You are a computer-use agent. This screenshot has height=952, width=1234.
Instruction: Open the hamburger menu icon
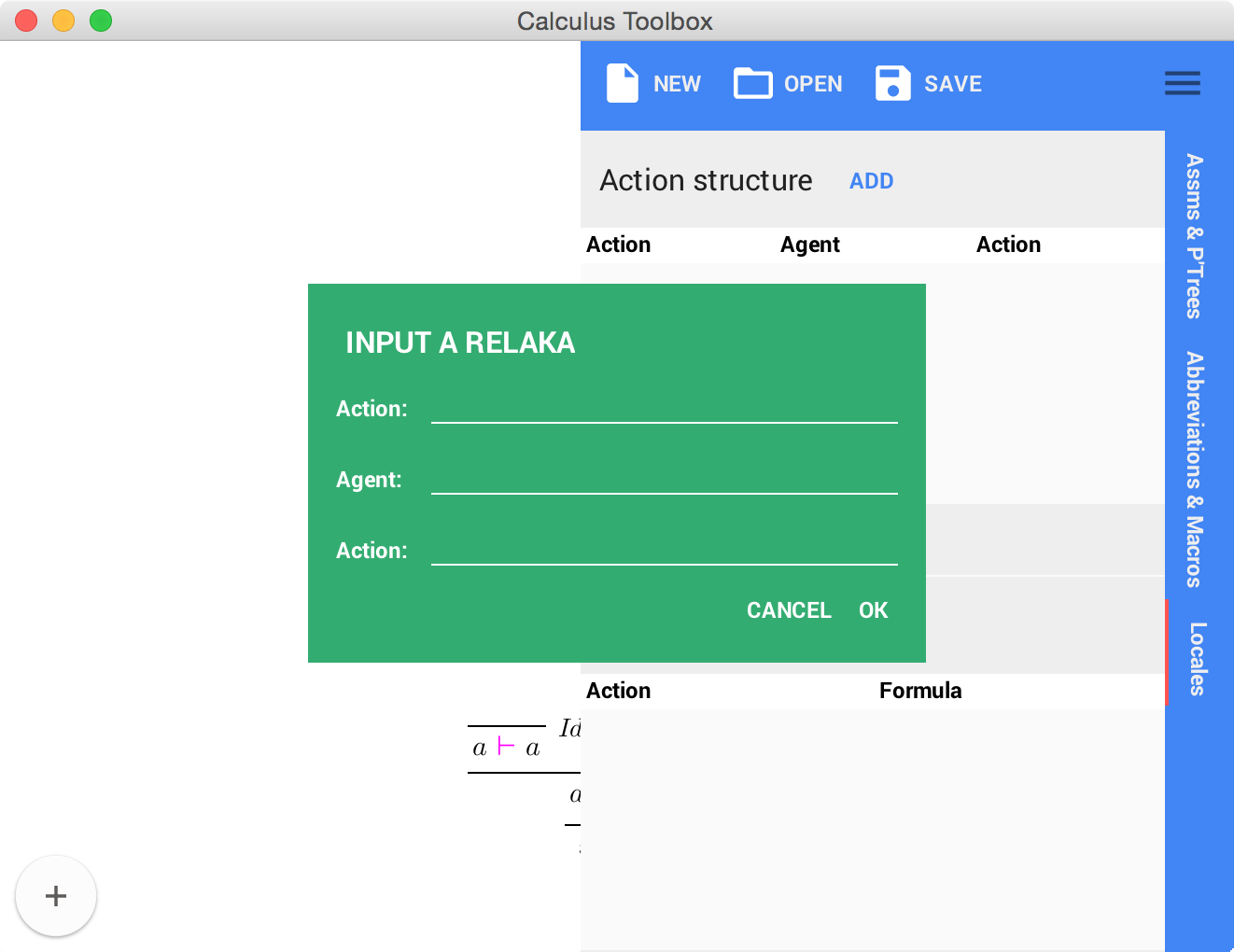coord(1183,83)
